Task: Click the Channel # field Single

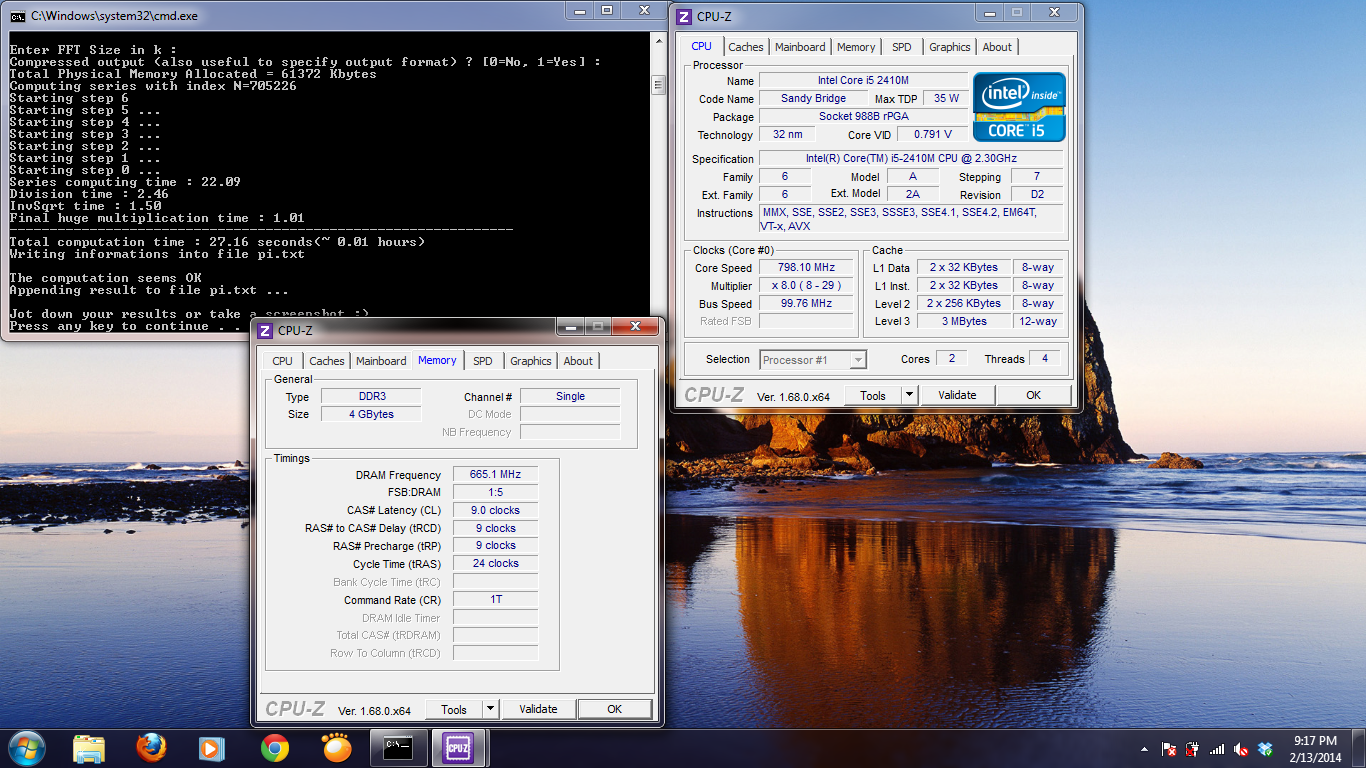Action: coord(570,396)
